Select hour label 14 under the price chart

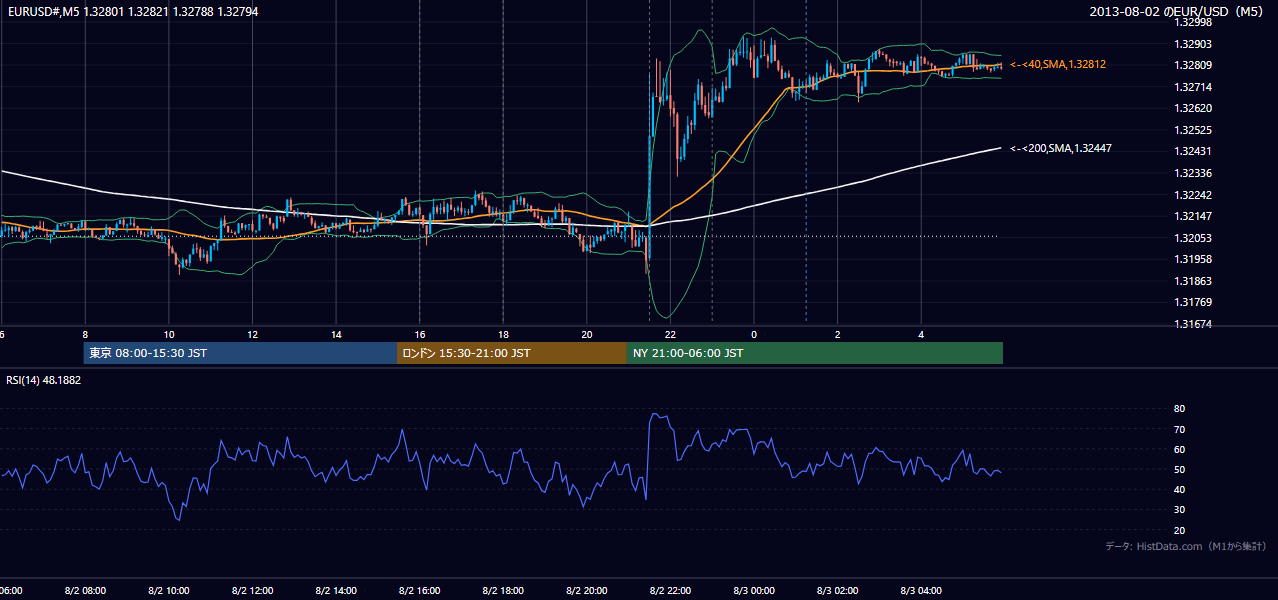click(336, 334)
